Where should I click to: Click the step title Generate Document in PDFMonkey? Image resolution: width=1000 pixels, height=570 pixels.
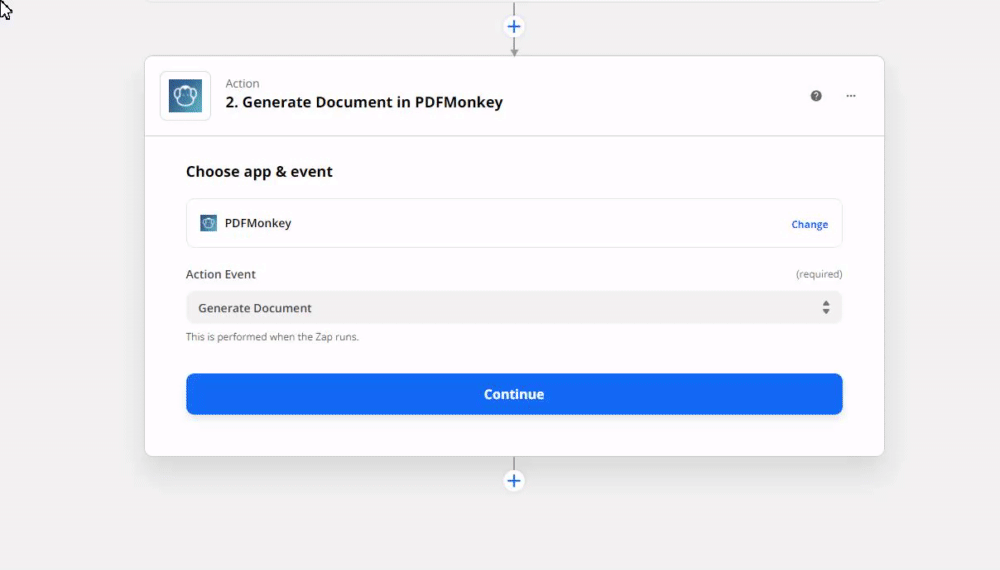(364, 102)
